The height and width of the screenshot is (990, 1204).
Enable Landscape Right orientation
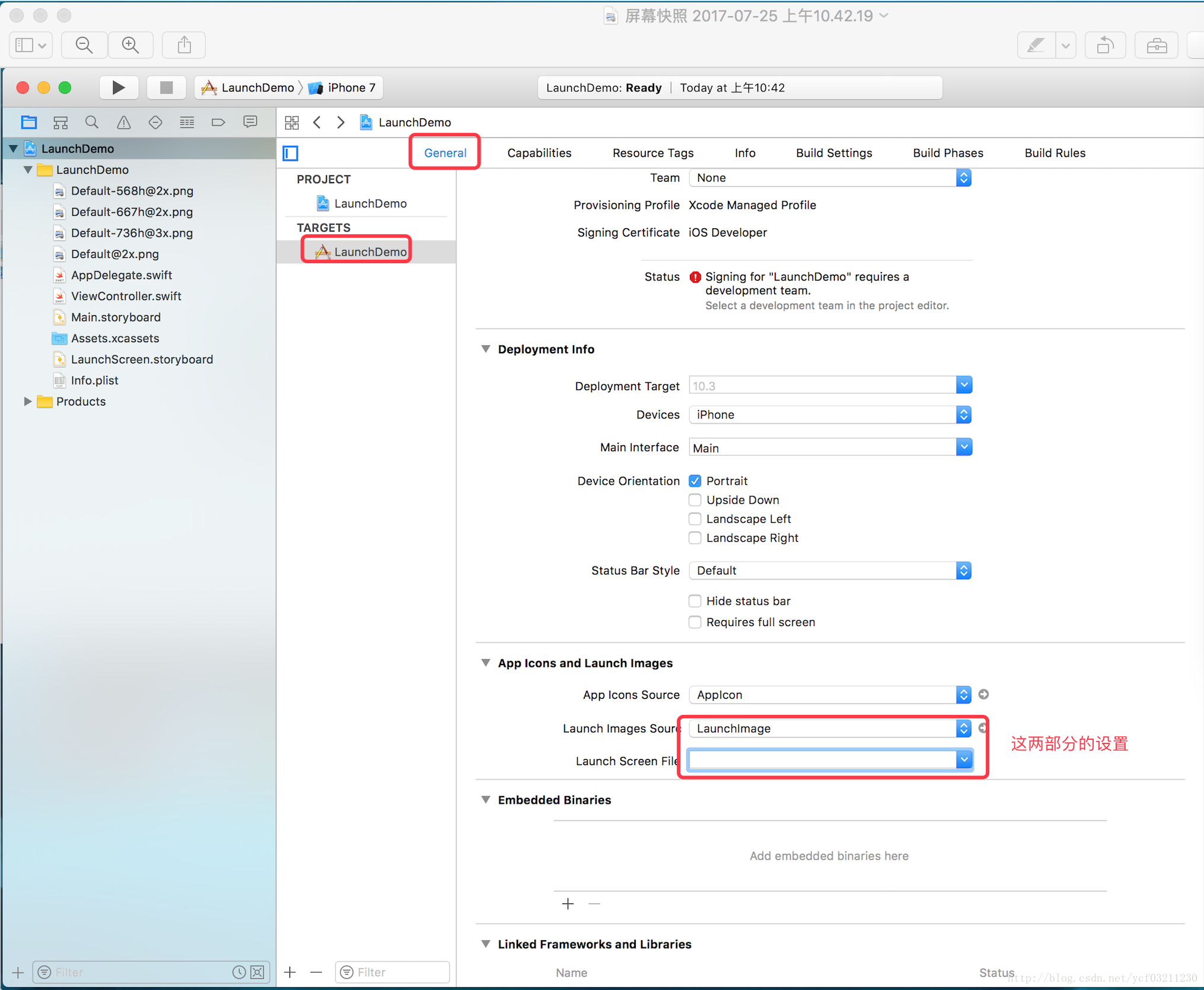coord(695,538)
